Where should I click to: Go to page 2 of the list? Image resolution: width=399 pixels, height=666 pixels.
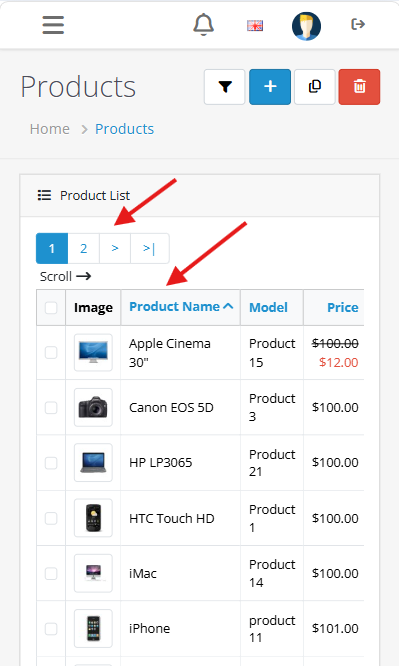84,248
